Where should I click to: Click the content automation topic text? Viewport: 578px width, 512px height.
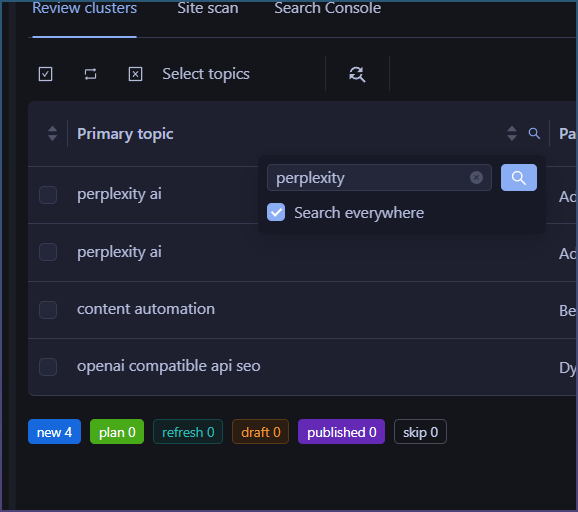coord(146,309)
